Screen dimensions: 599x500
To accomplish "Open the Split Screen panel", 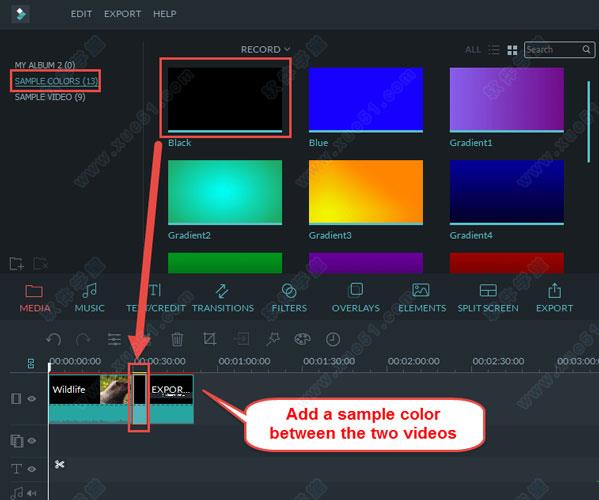I will point(488,297).
